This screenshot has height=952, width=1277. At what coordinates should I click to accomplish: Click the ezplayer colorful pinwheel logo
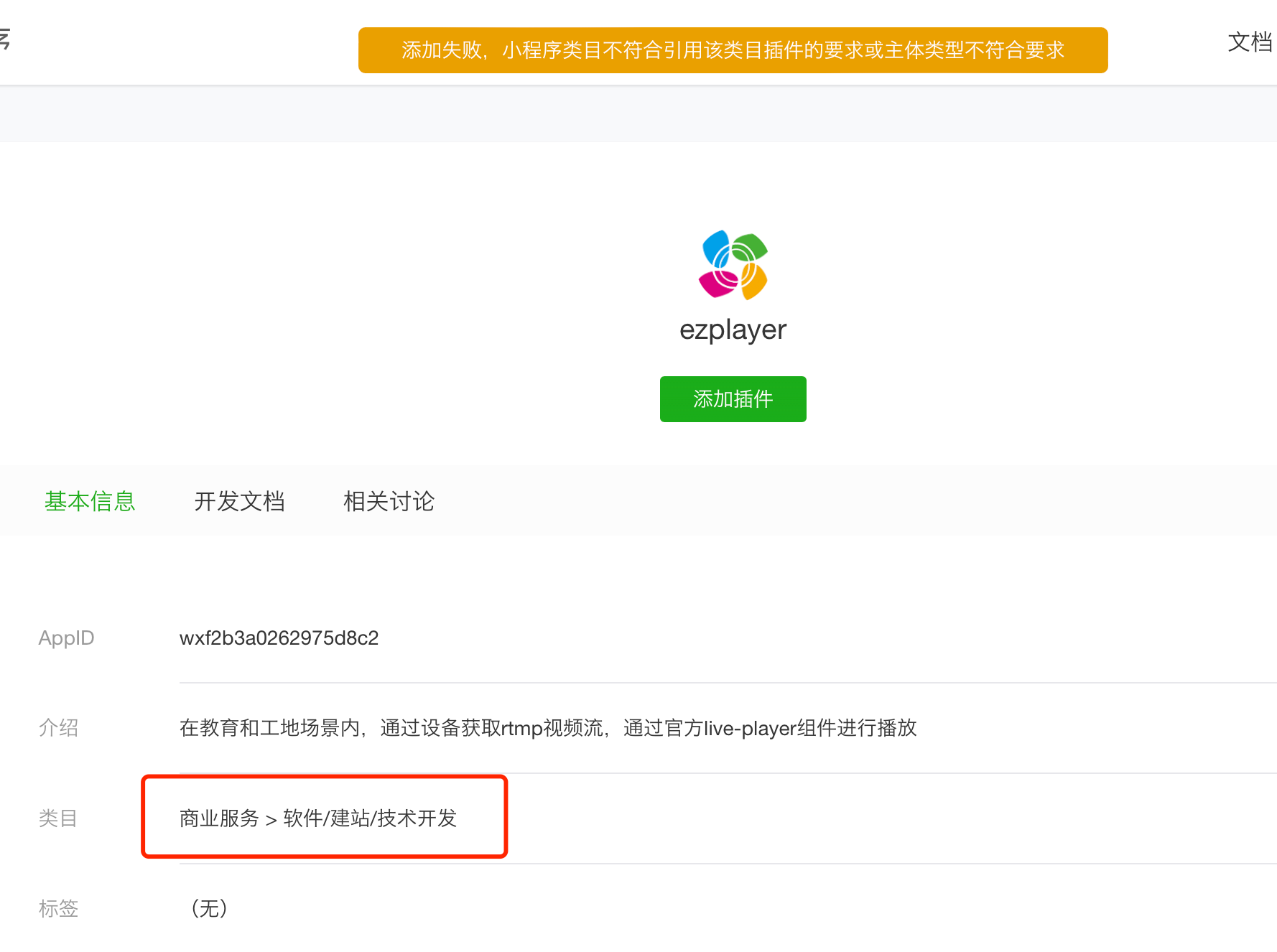point(733,264)
